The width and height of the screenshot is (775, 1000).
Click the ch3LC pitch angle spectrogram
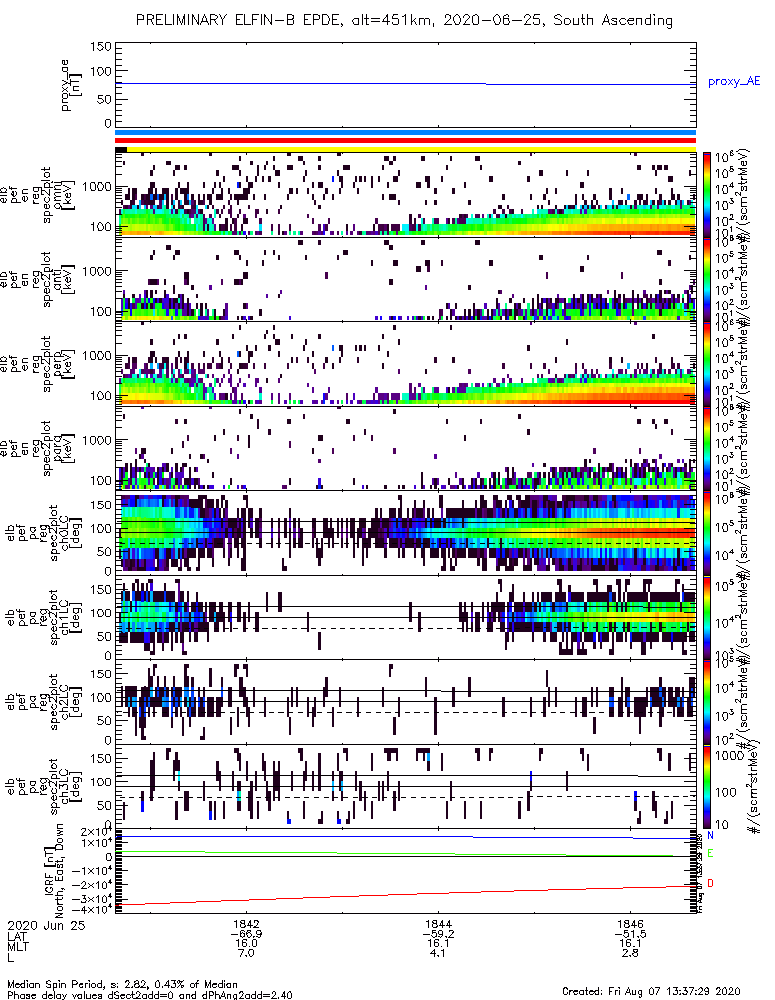tap(406, 786)
